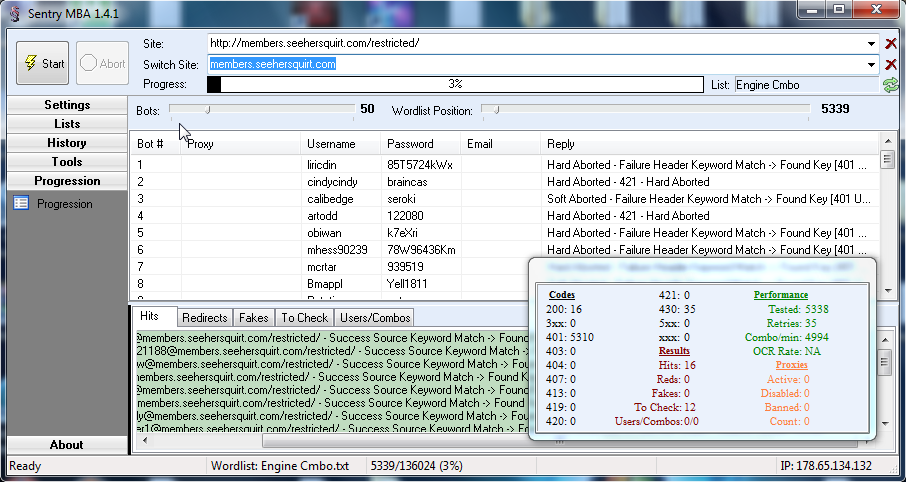Clear the Site field with red X
This screenshot has width=906, height=482.
click(x=891, y=44)
